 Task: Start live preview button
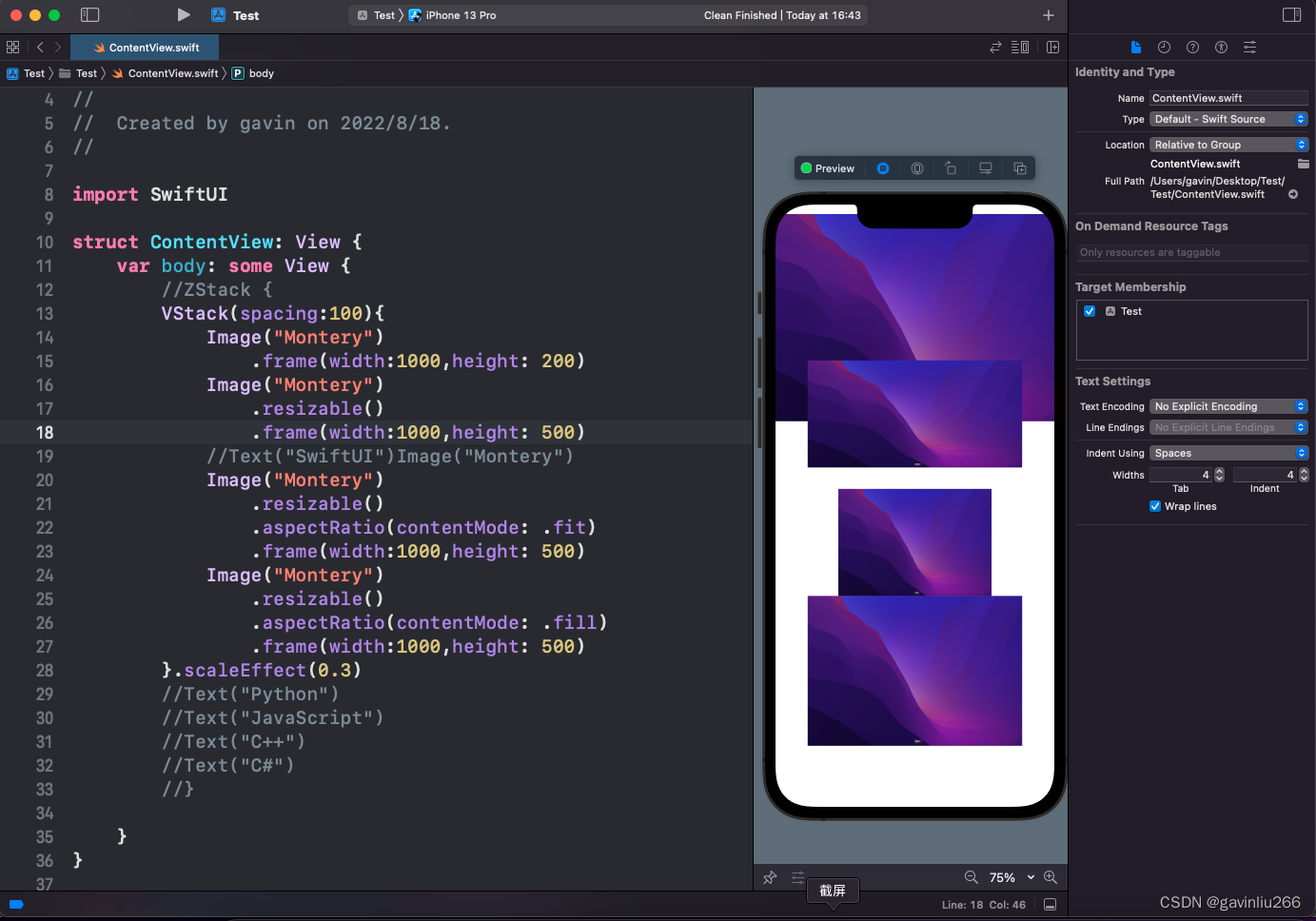point(883,168)
